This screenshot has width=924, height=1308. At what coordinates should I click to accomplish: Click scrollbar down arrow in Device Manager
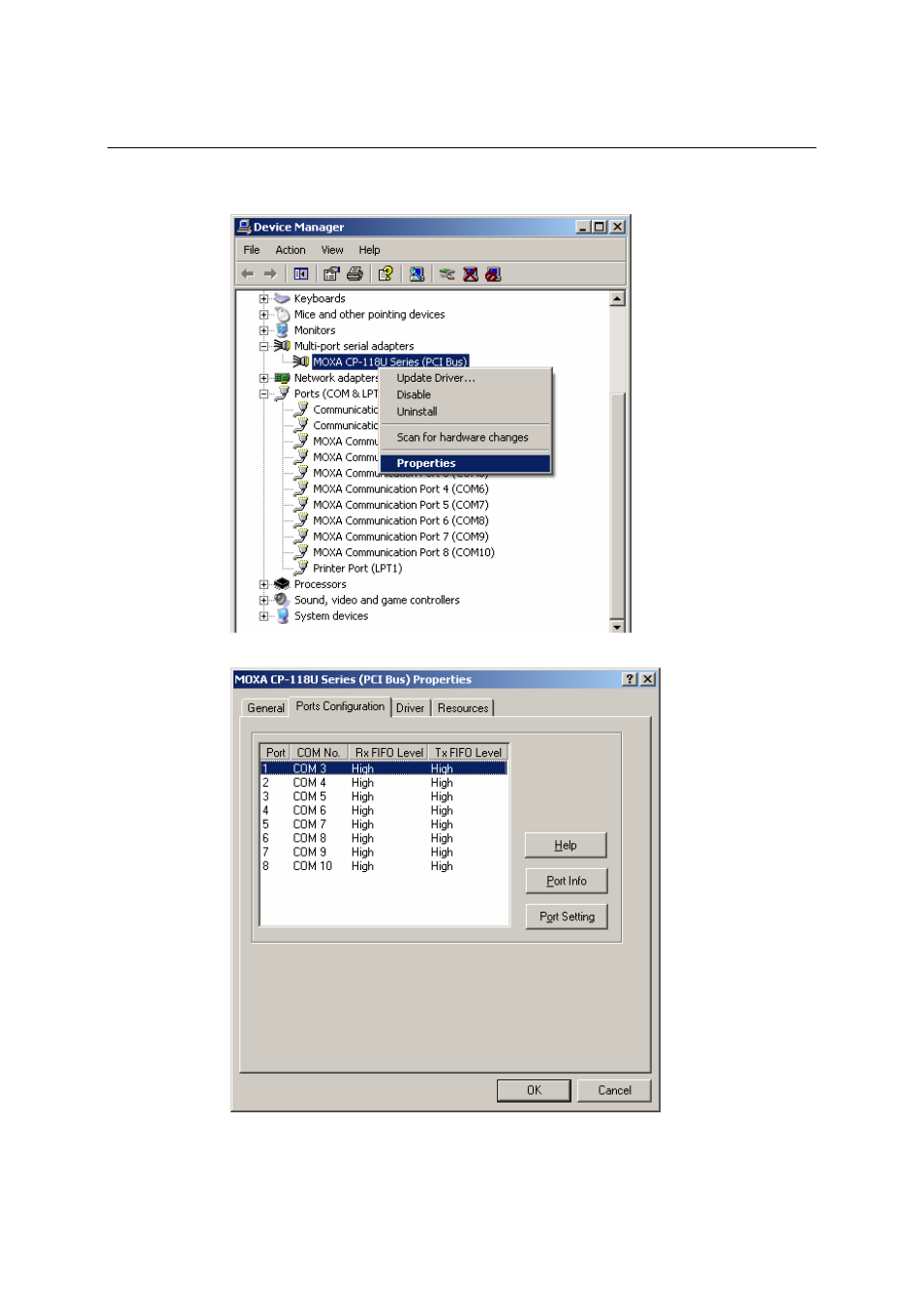pos(617,626)
